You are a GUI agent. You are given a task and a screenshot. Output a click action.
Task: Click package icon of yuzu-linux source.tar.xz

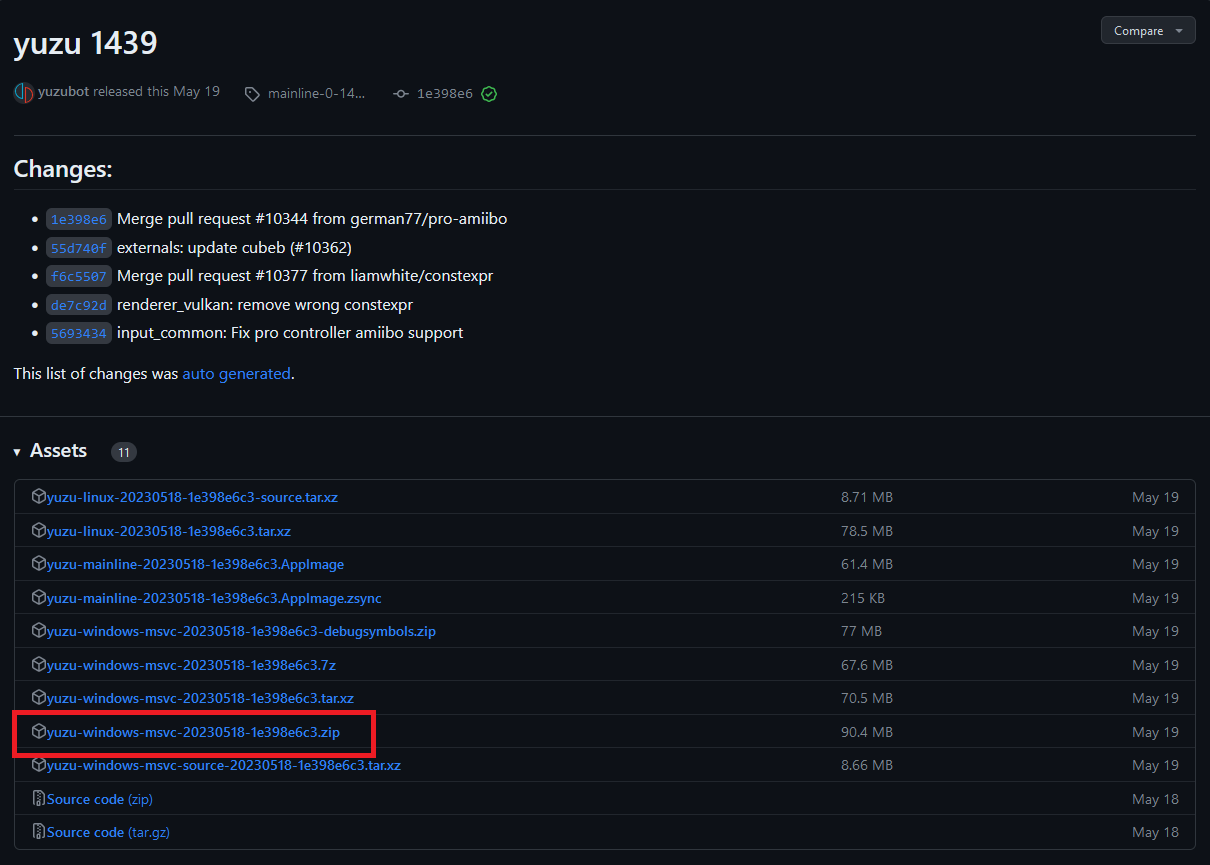coord(39,497)
